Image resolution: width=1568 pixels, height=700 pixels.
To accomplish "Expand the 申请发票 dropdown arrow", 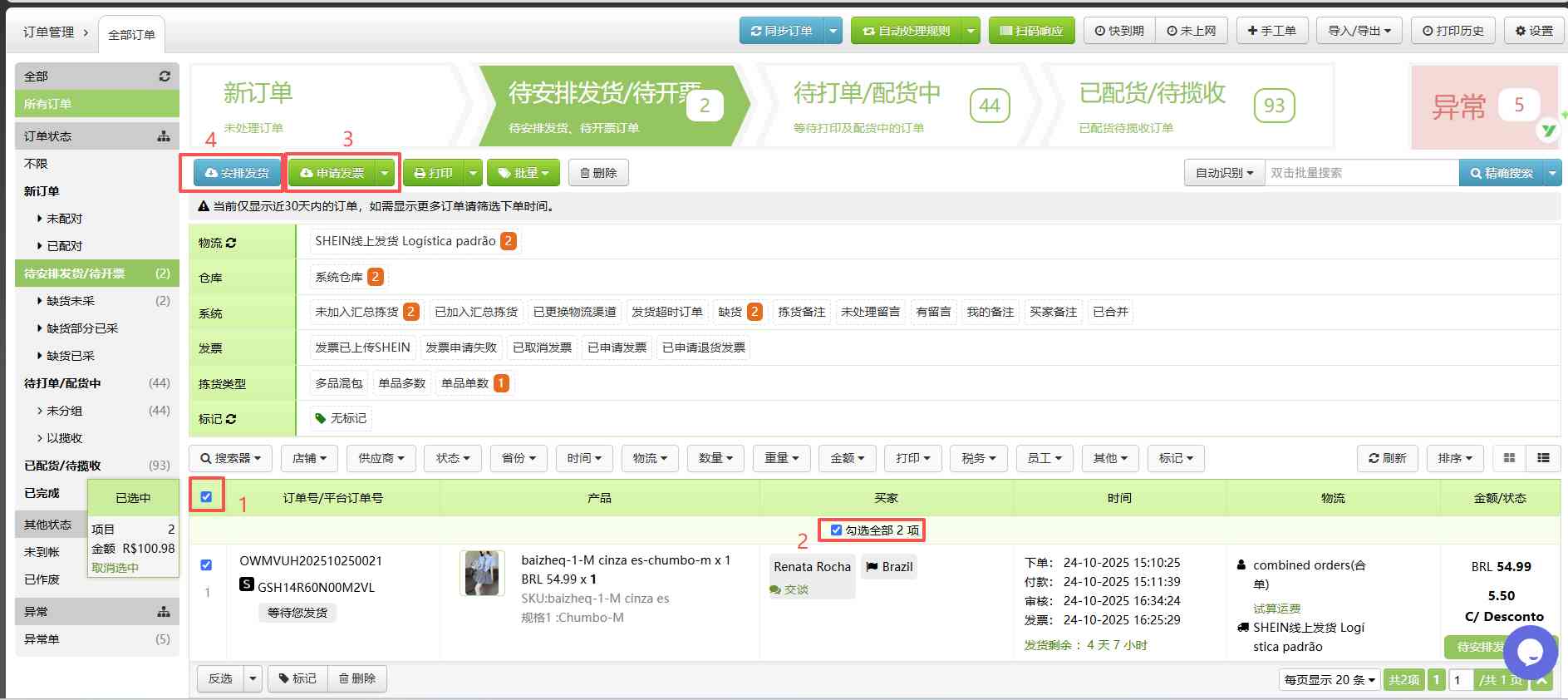I will pos(385,173).
